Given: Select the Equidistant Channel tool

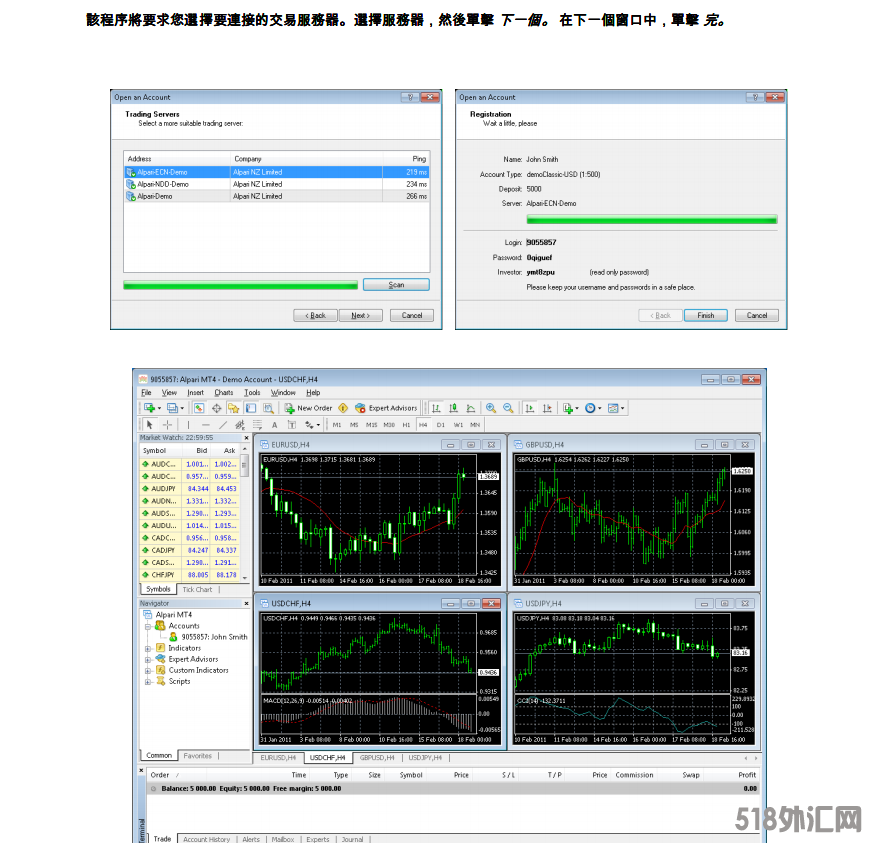Looking at the screenshot, I should pyautogui.click(x=240, y=425).
